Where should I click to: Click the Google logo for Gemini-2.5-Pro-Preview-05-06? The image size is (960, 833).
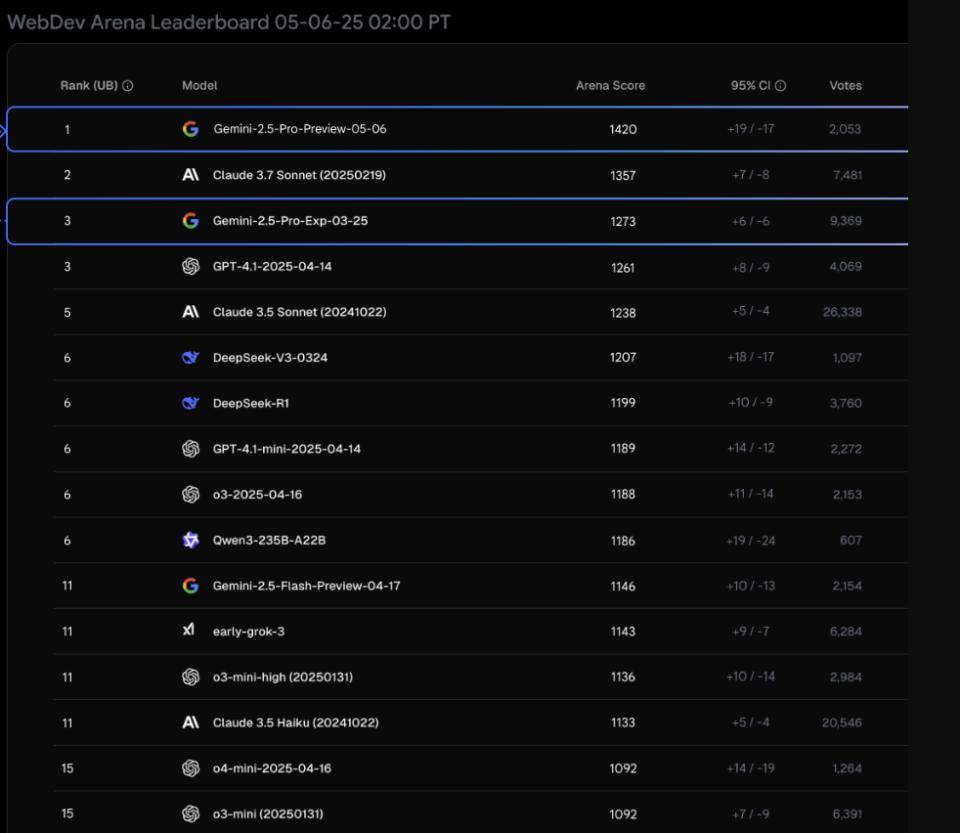(x=190, y=129)
